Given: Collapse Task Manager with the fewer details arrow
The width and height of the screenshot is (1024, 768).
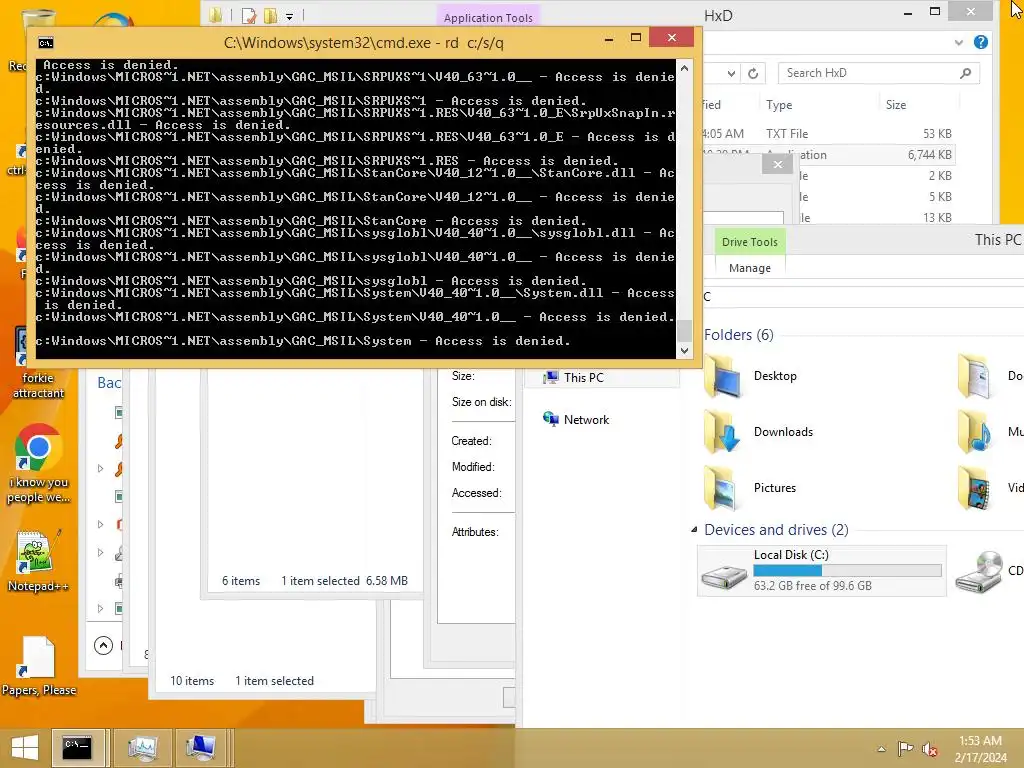Looking at the screenshot, I should pos(103,645).
